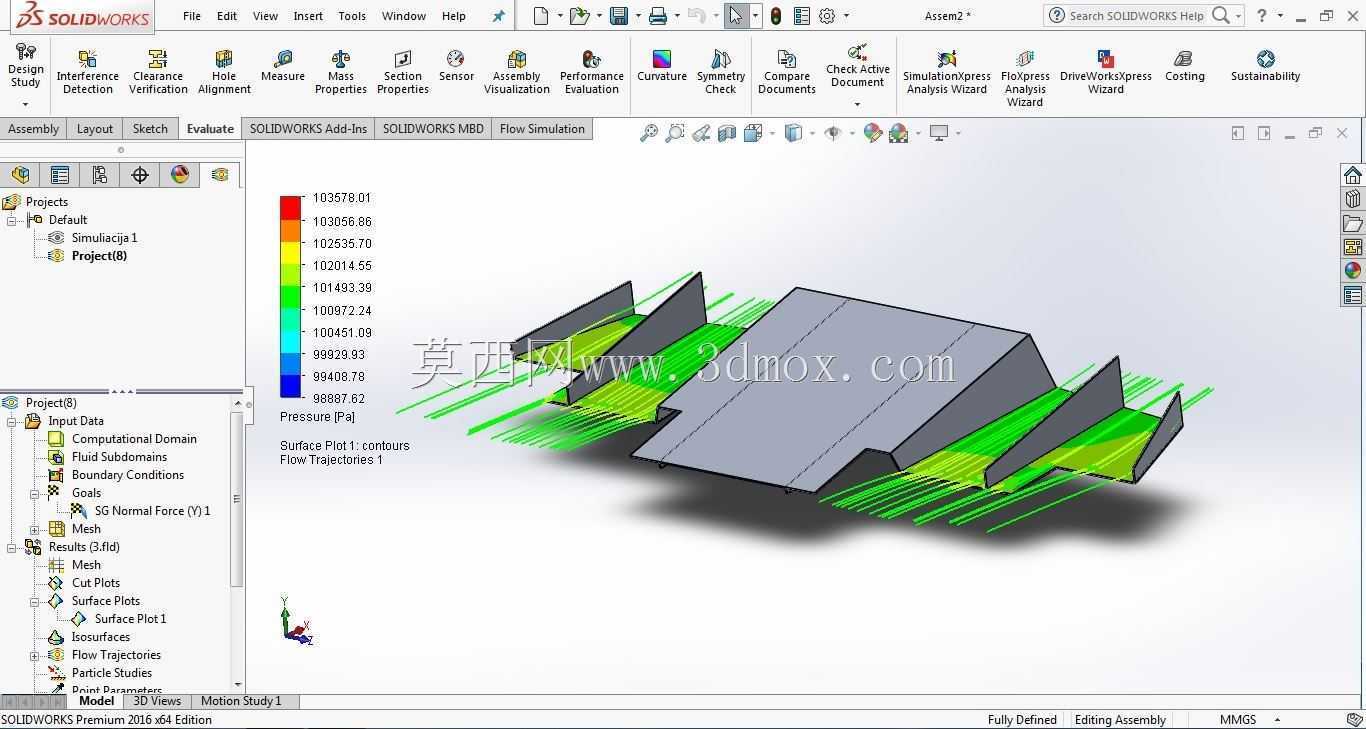Screen dimensions: 1366x729
Task: Open the MMGS unit system dropdown
Action: pyautogui.click(x=1277, y=720)
